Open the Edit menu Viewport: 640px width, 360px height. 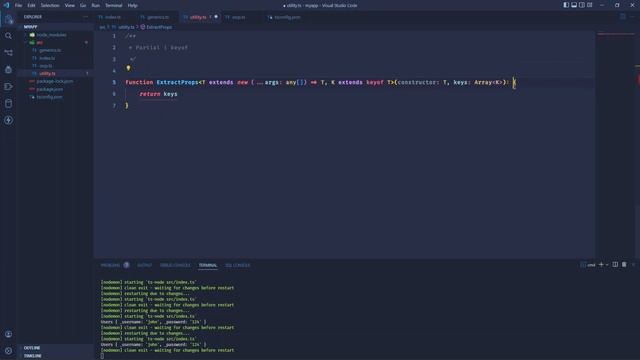(31, 5)
